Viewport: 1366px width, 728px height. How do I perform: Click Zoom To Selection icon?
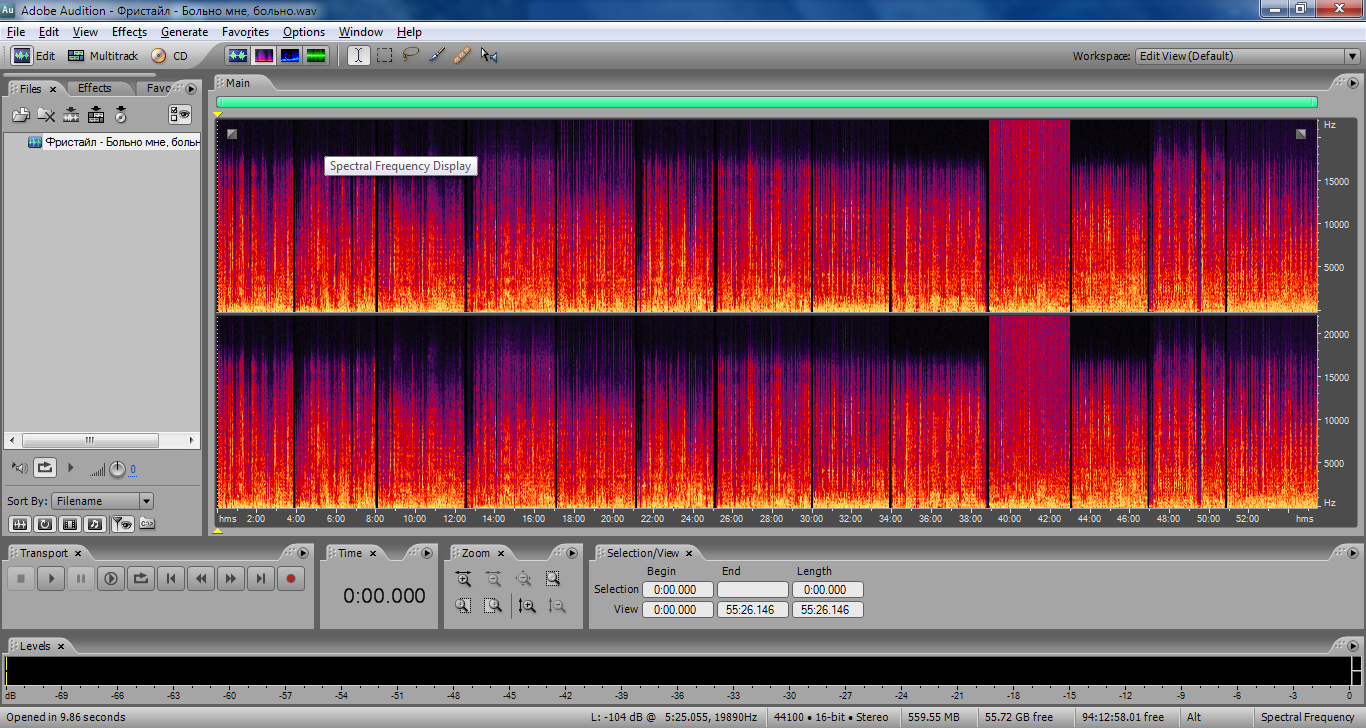click(x=553, y=578)
